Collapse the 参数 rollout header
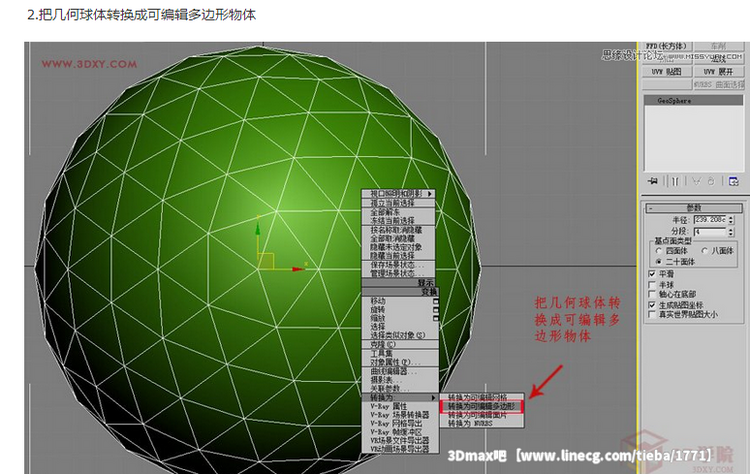 (694, 208)
